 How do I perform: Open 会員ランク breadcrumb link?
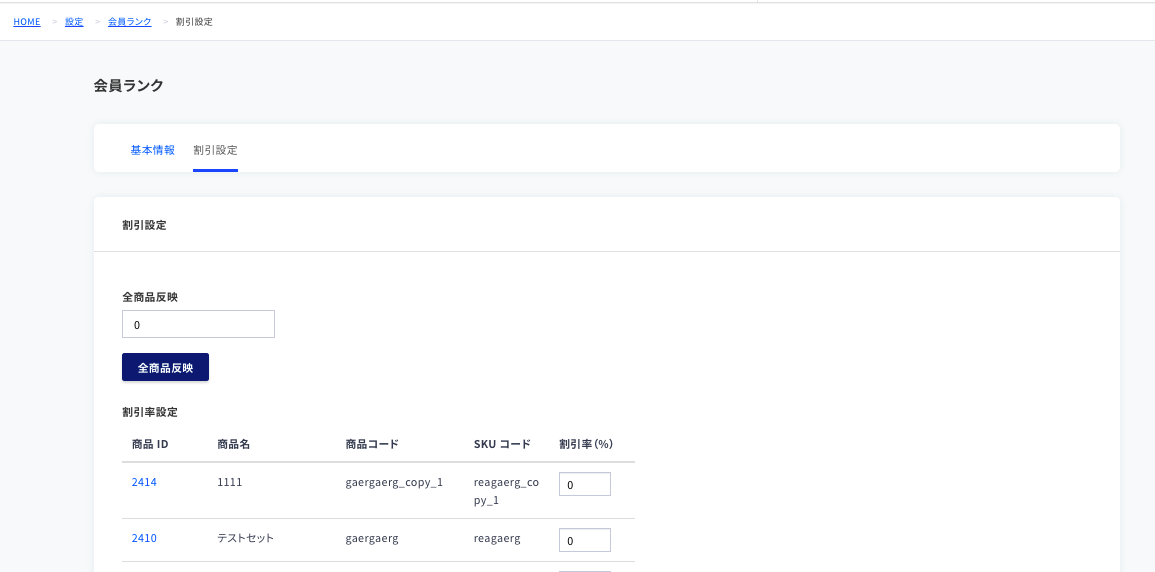point(130,22)
